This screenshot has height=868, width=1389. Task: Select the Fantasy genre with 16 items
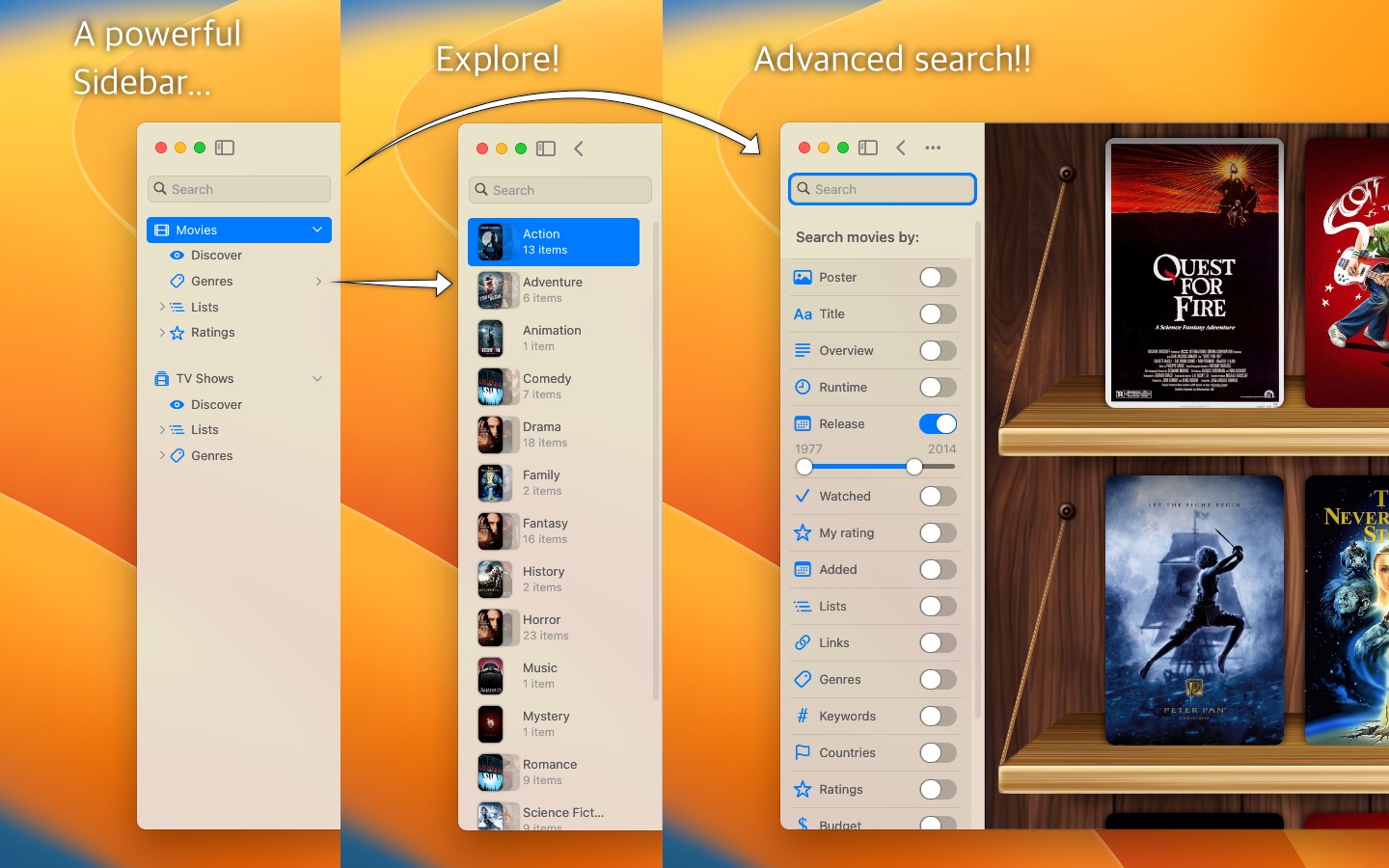554,531
